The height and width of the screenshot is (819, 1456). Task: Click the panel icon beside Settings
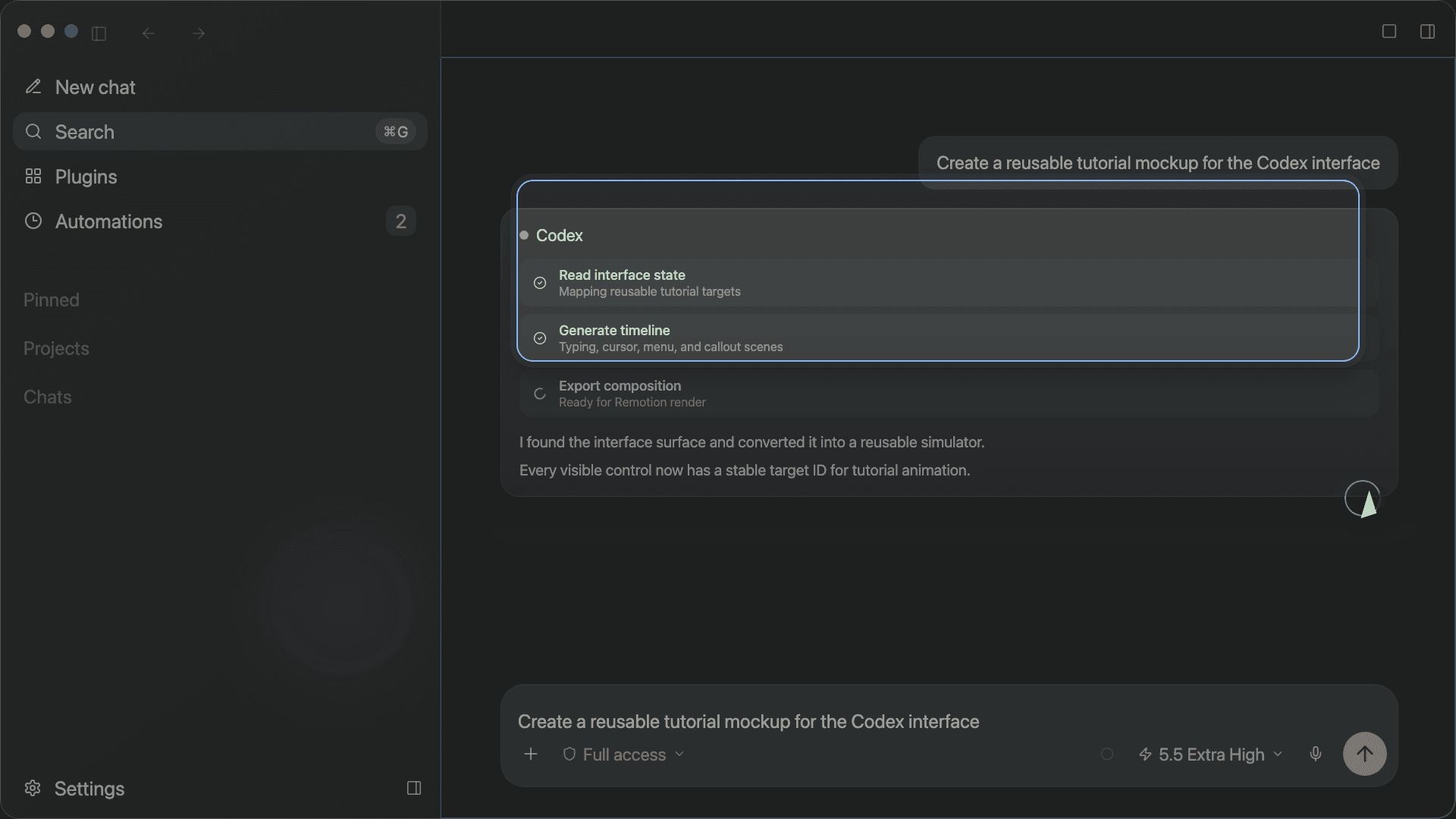coord(414,788)
